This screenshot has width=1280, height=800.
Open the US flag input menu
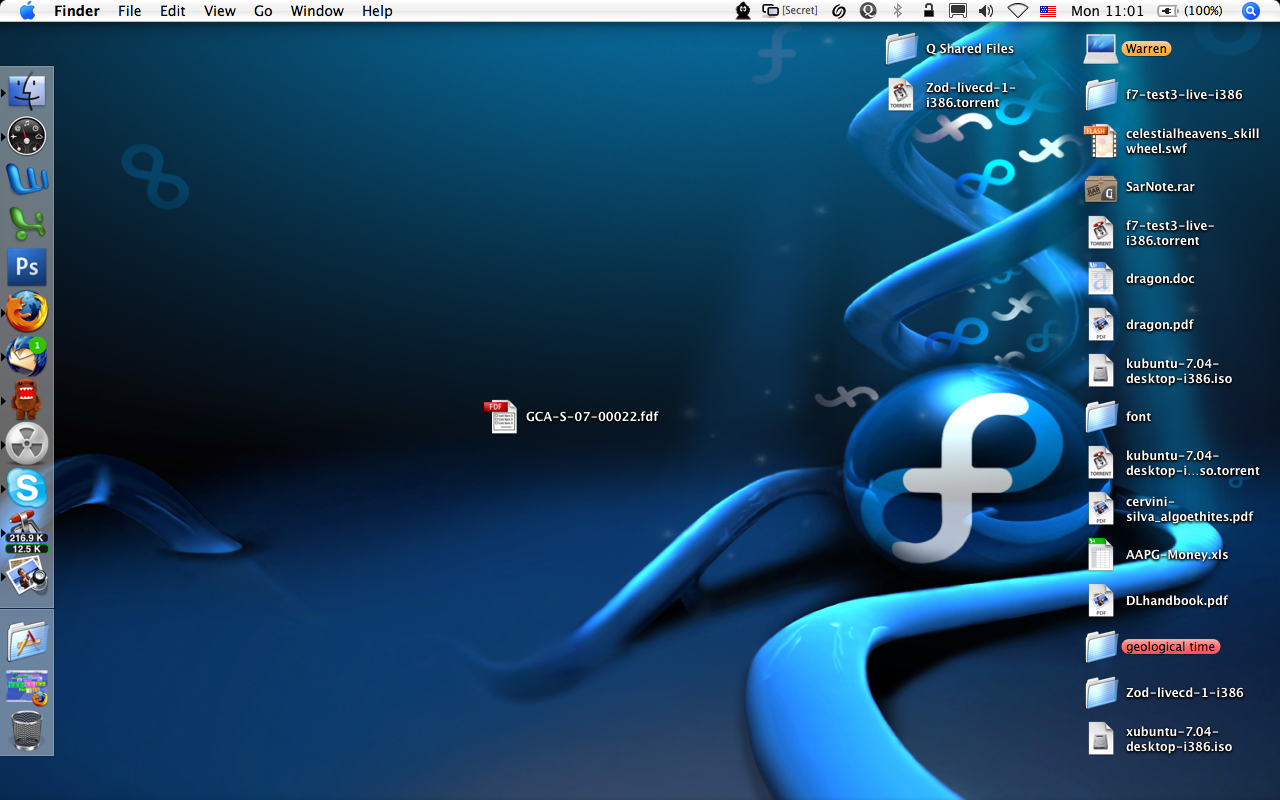pyautogui.click(x=1048, y=11)
